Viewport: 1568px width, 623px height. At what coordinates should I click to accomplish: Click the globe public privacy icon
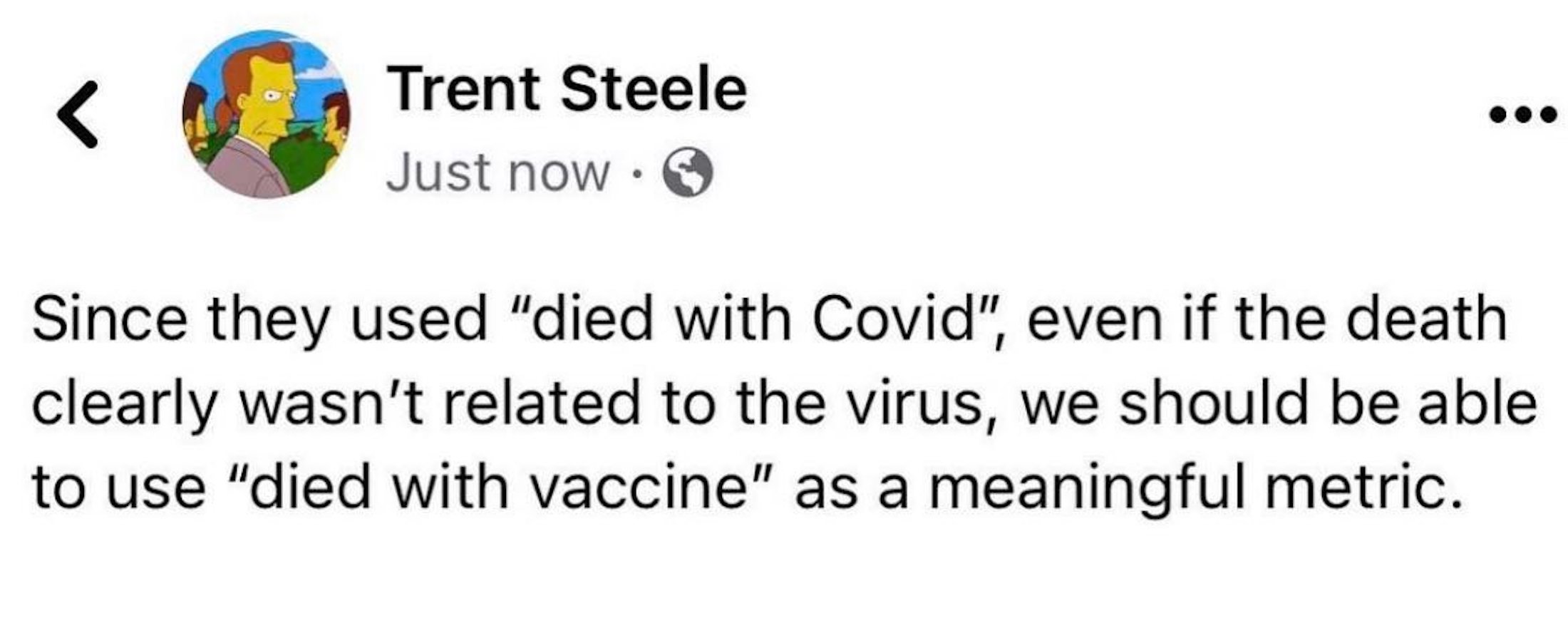click(x=688, y=173)
